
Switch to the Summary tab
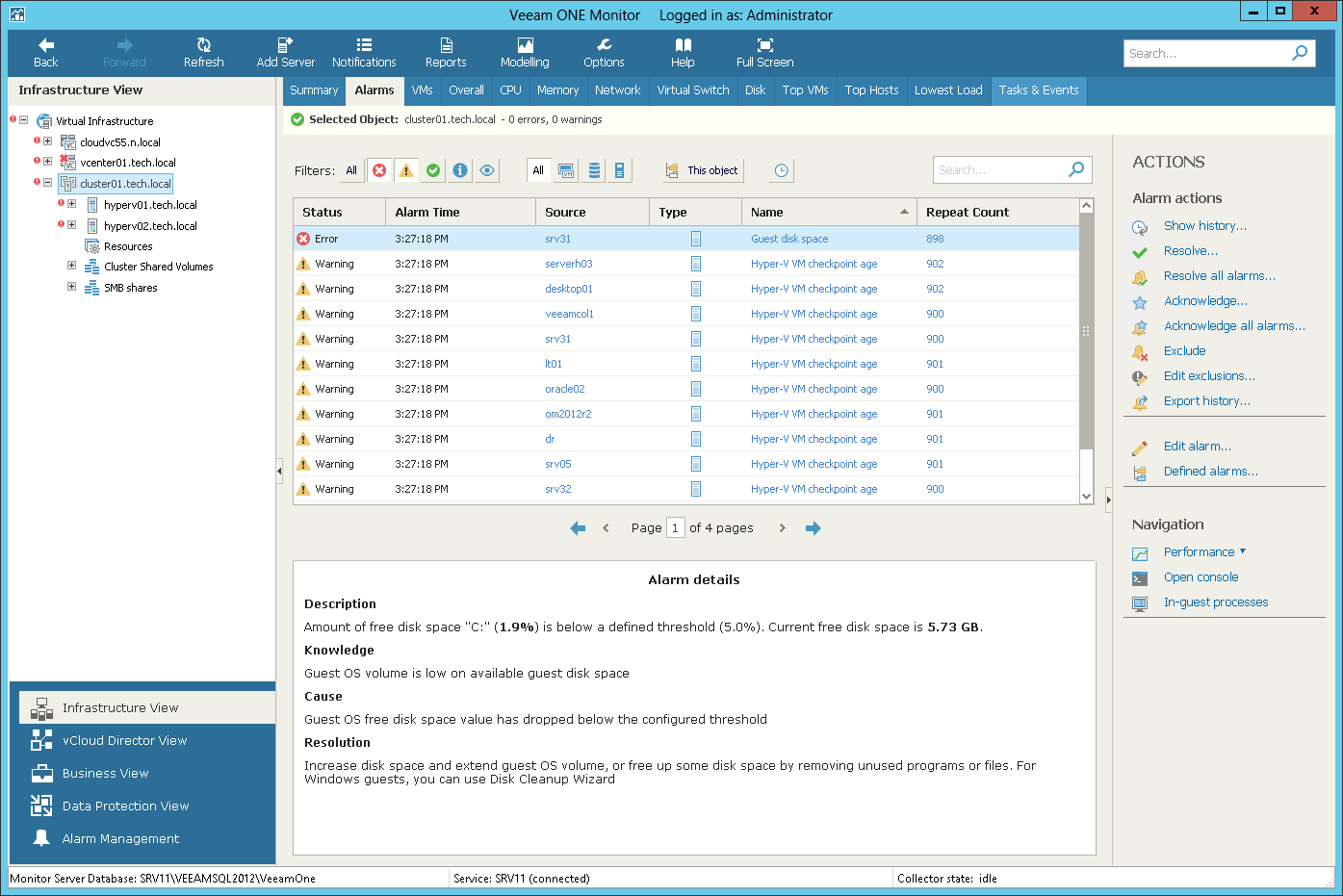coord(314,90)
